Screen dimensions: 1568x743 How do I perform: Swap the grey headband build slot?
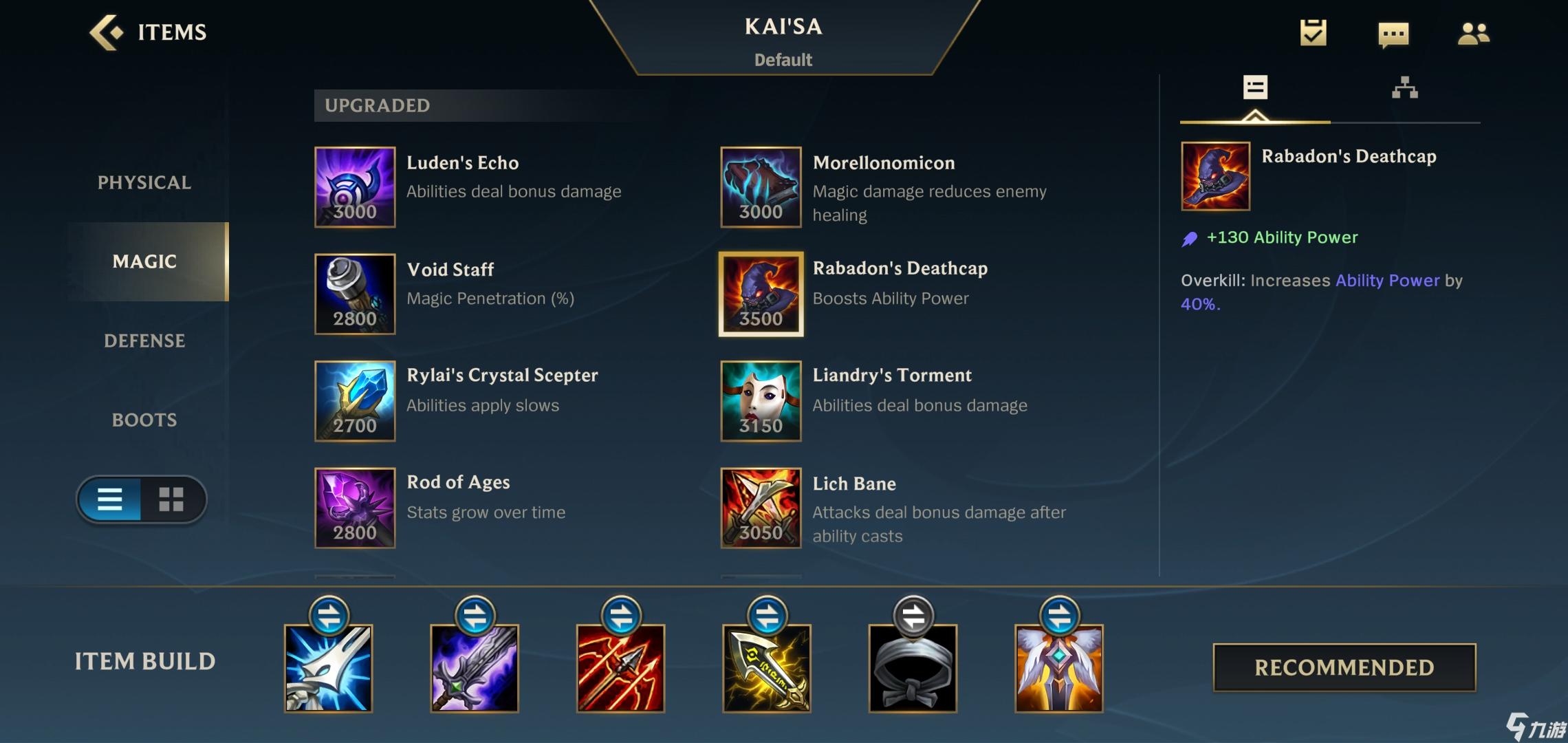[x=913, y=616]
